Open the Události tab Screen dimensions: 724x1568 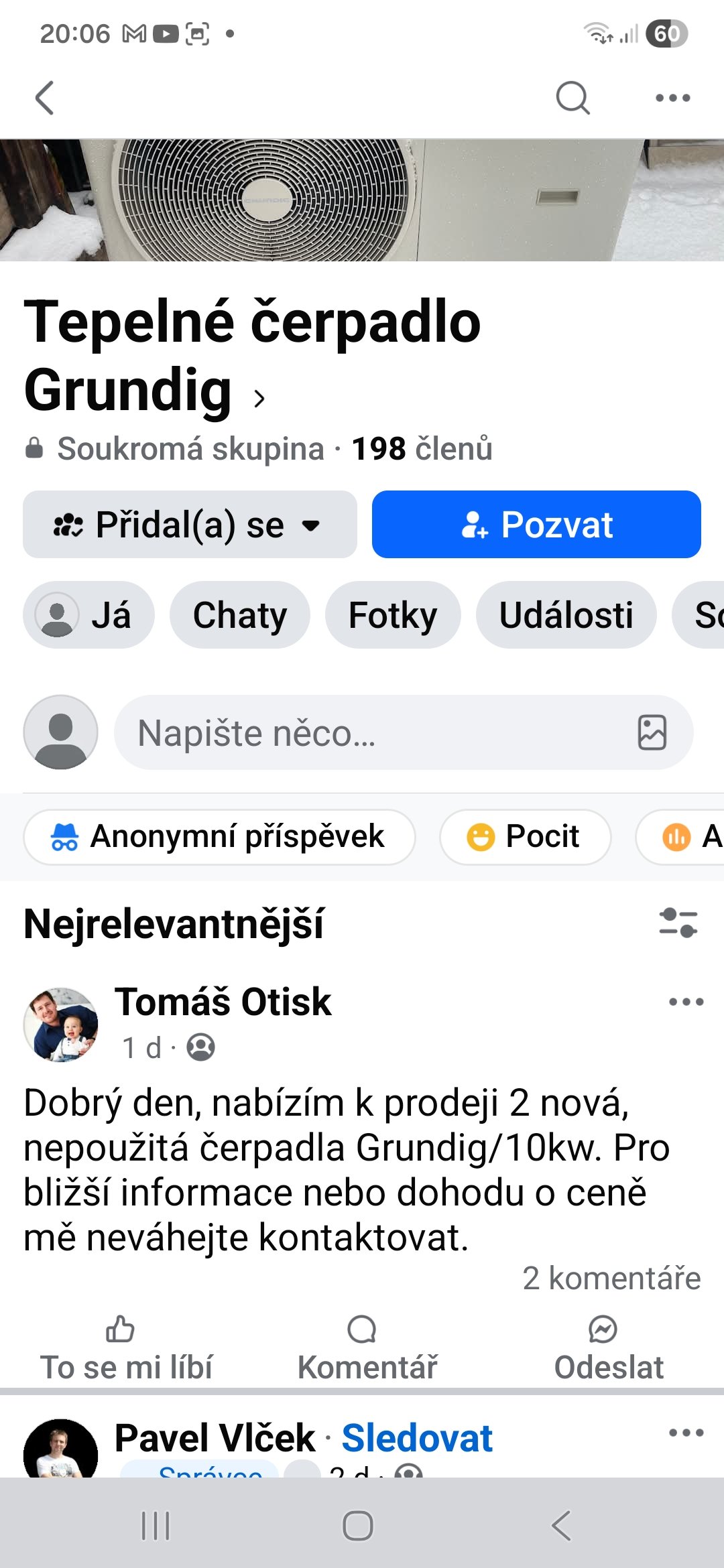point(566,615)
